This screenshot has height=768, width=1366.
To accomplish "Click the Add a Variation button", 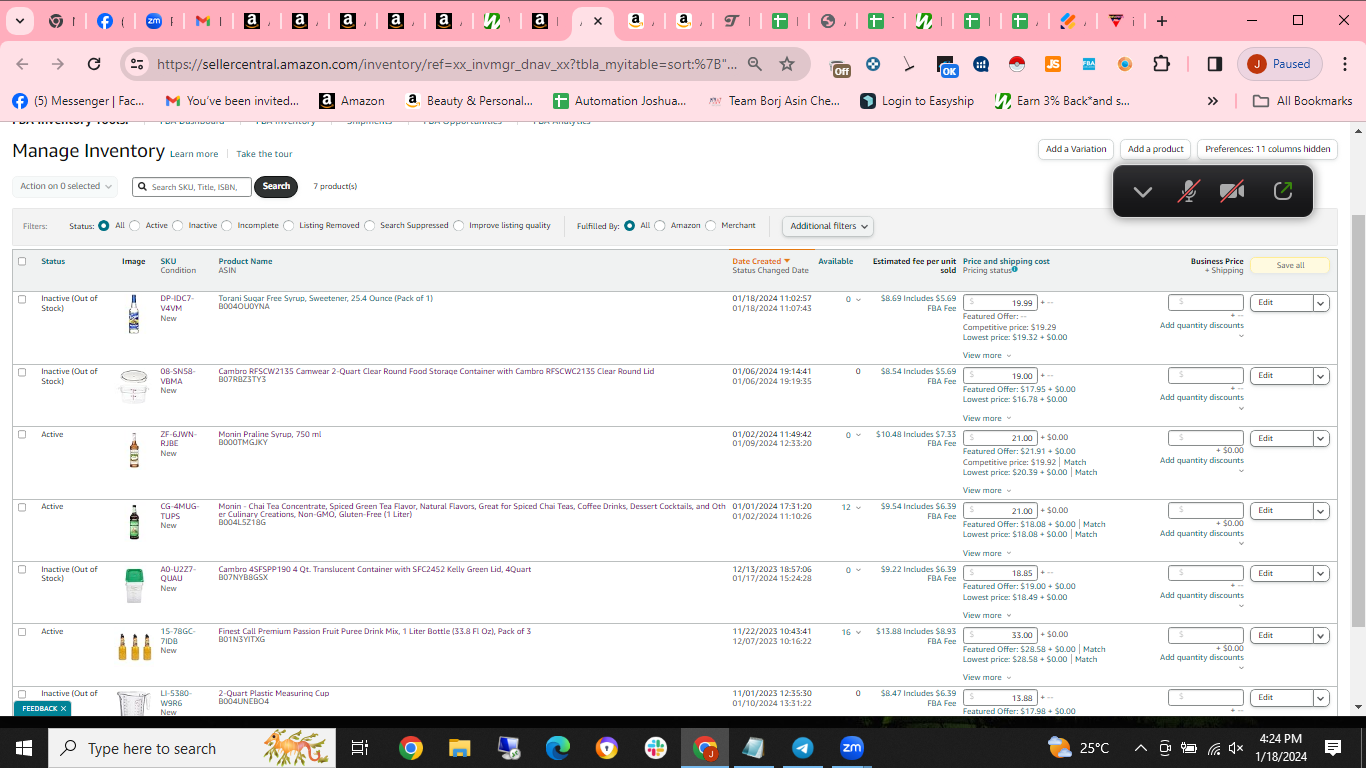I will click(1076, 149).
